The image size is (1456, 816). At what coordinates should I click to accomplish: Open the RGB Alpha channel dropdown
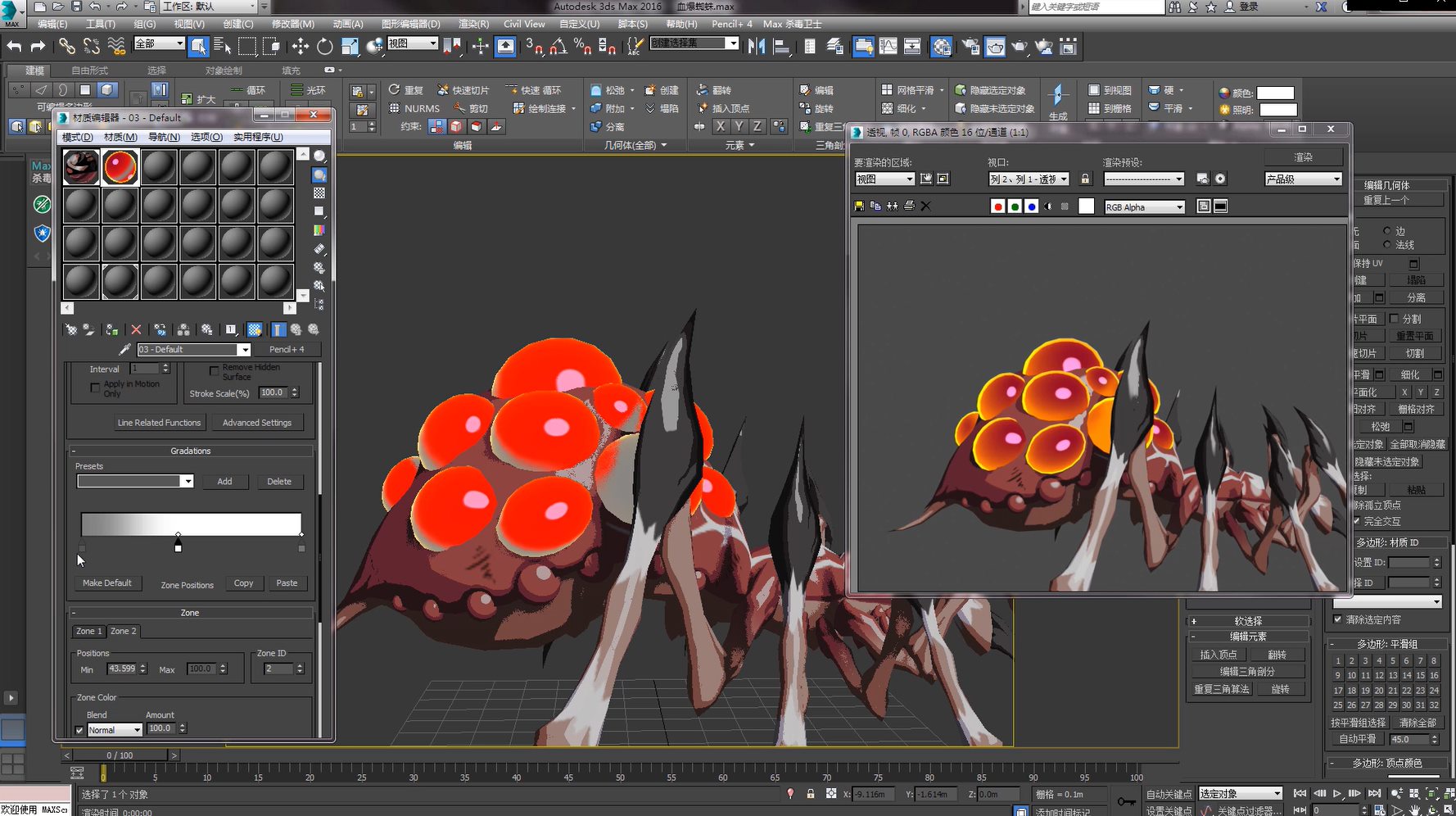click(1145, 207)
